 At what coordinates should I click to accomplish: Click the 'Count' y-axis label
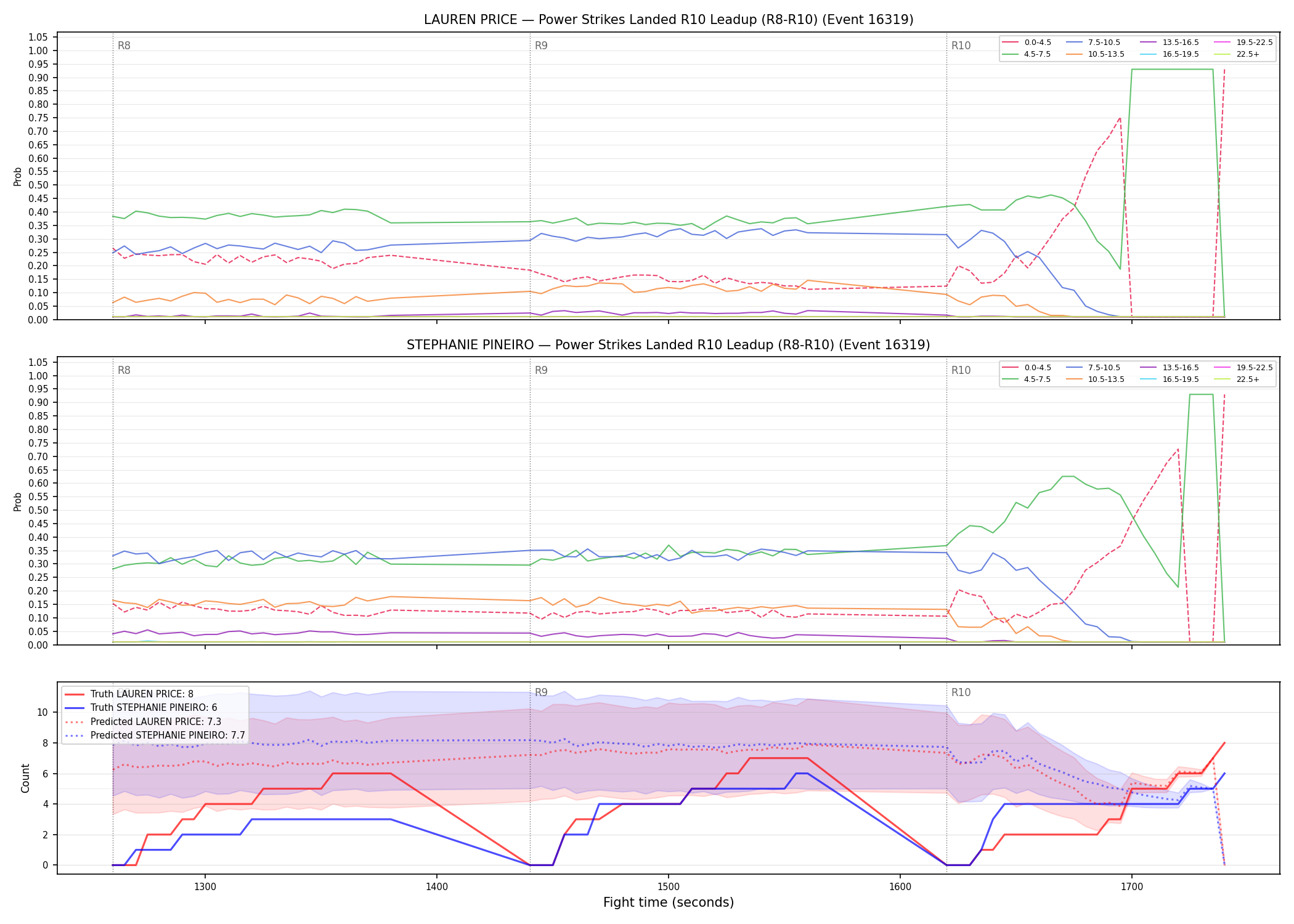point(25,778)
